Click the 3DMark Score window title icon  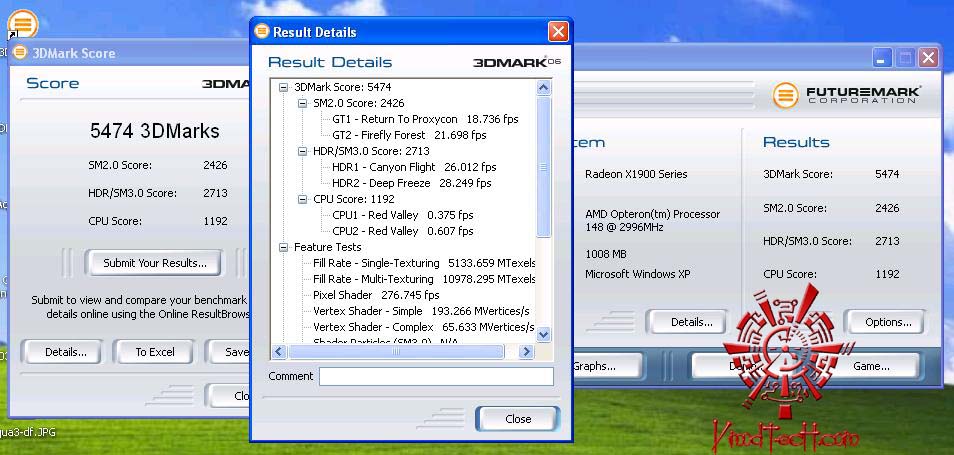pyautogui.click(x=20, y=52)
